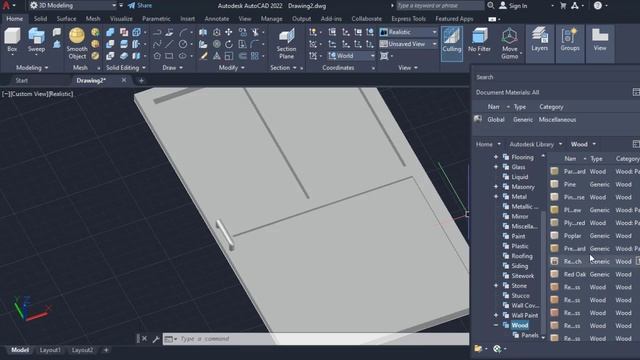Click the materials Search field
The image size is (640, 360).
pyautogui.click(x=555, y=77)
